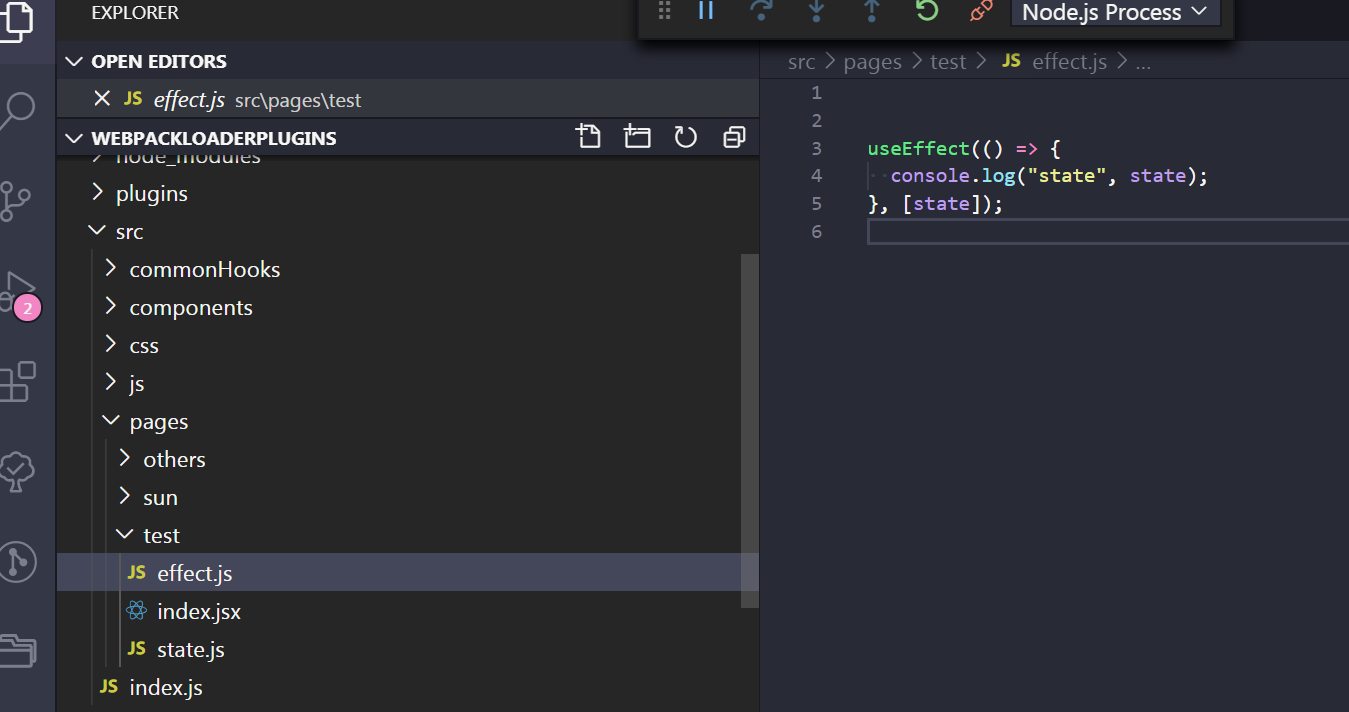Screen dimensions: 1349x712
Task: Click the Step Out debug icon
Action: pos(871,12)
